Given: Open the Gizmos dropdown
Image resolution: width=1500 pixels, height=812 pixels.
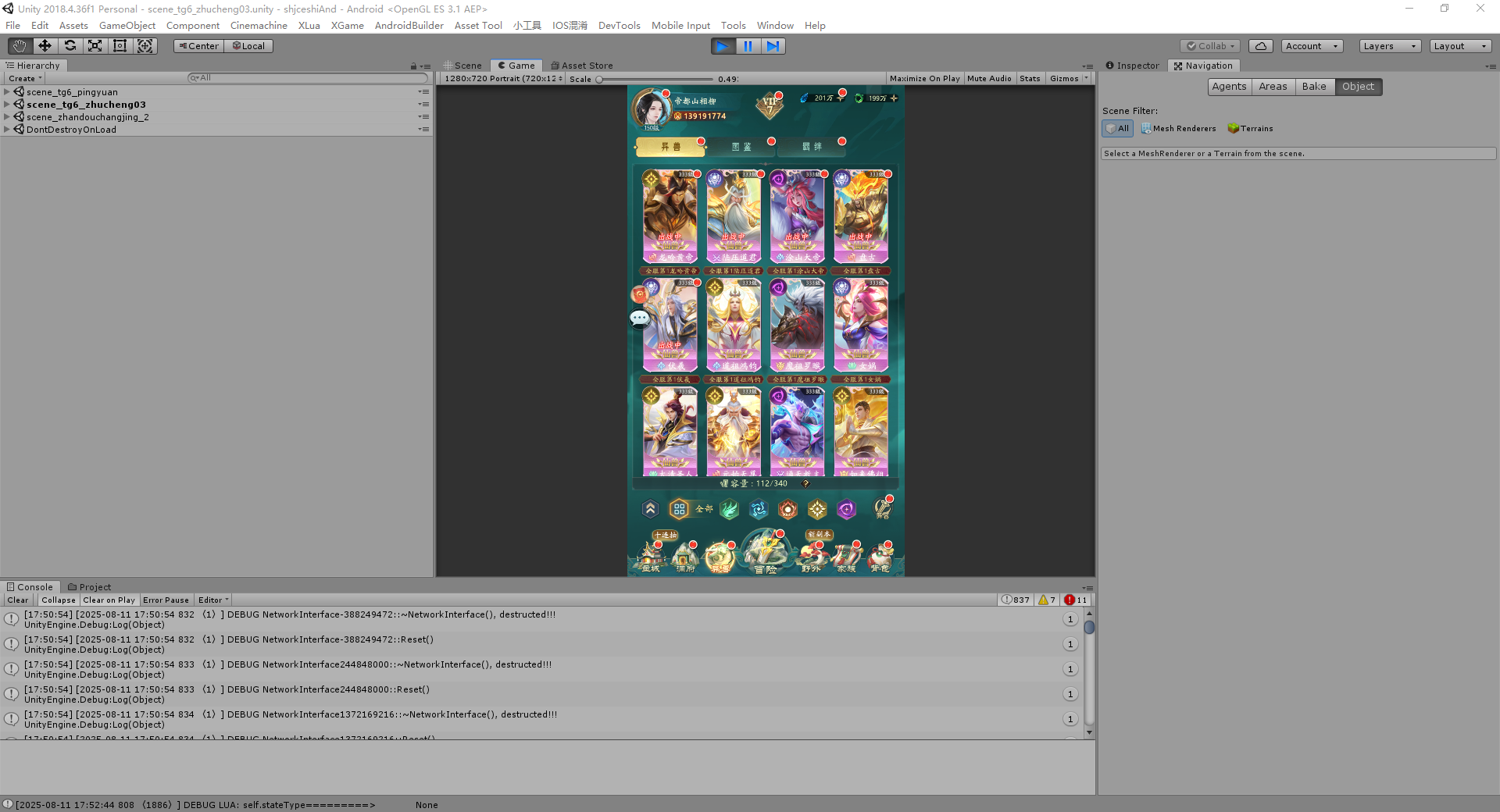Looking at the screenshot, I should pos(1069,79).
